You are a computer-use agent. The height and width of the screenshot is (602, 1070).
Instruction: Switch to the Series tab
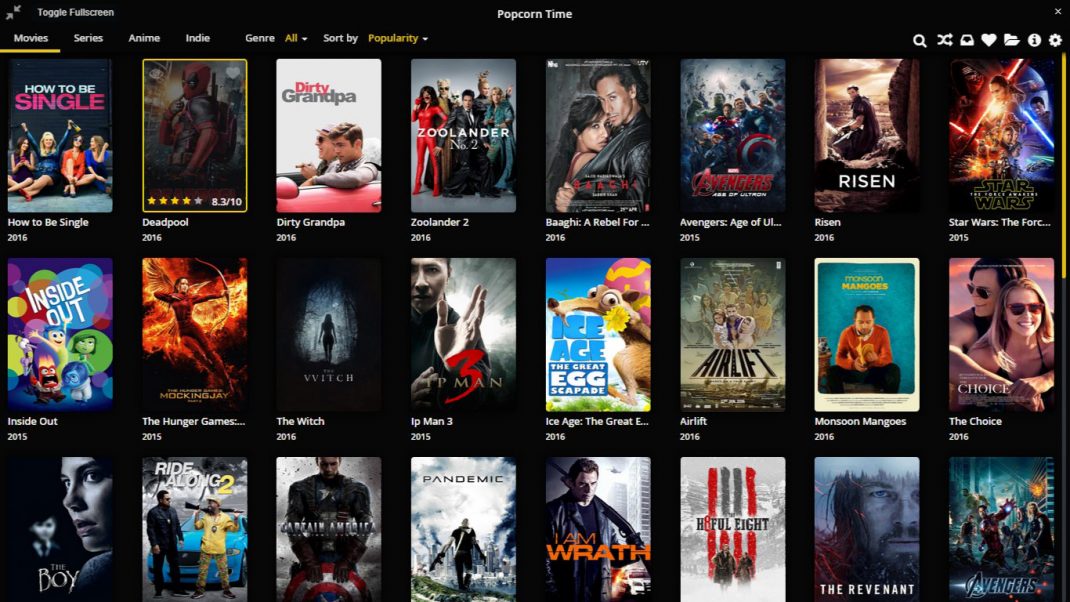(88, 38)
